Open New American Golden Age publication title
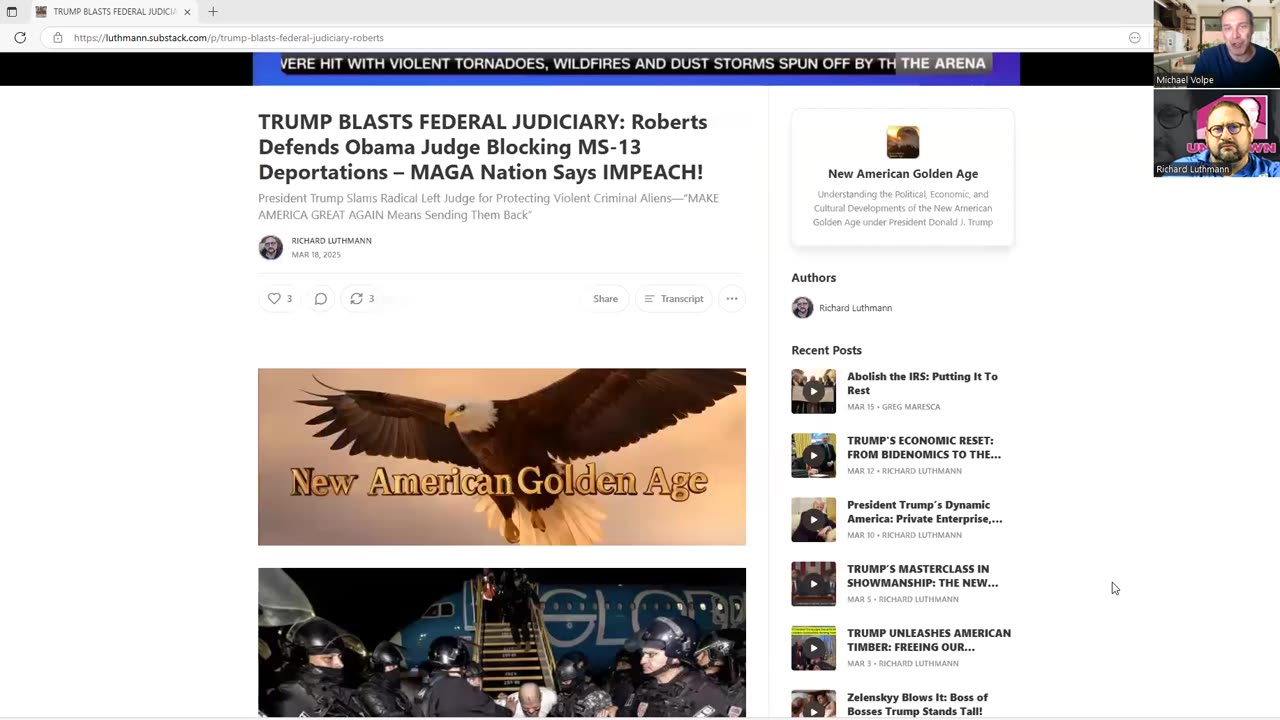1280x720 pixels. [903, 174]
